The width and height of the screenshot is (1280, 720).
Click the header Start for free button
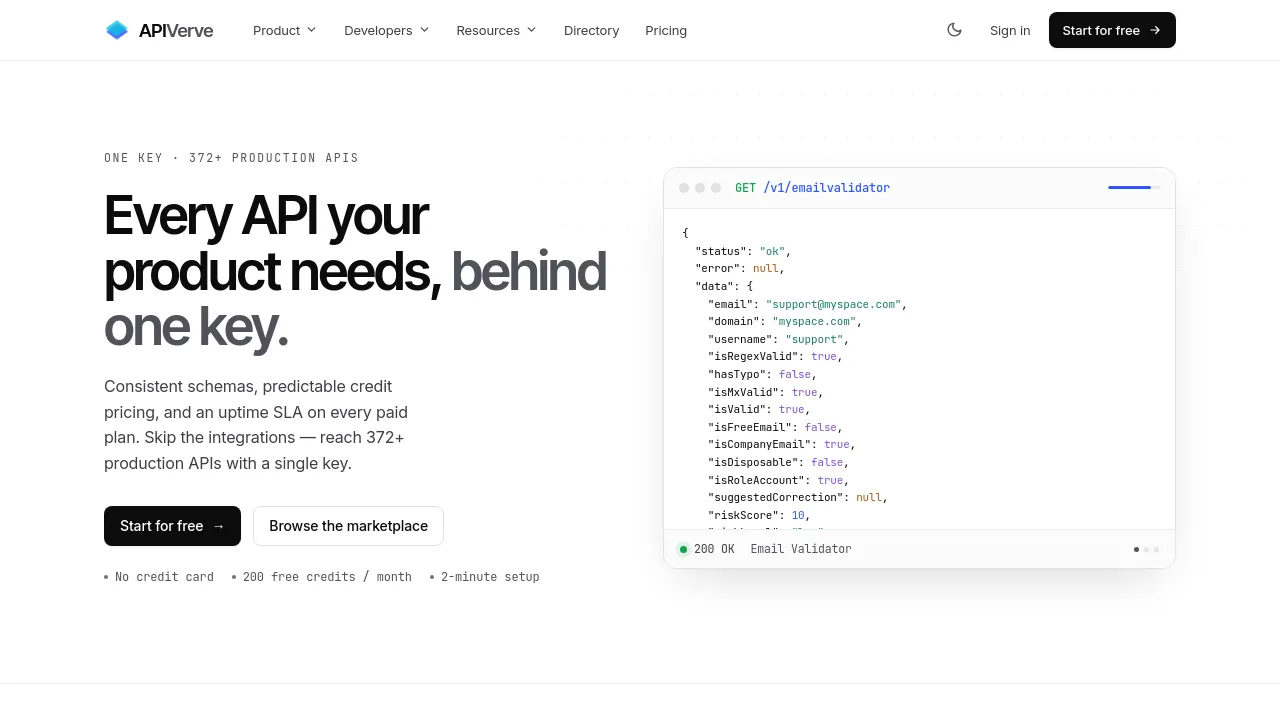(1112, 30)
